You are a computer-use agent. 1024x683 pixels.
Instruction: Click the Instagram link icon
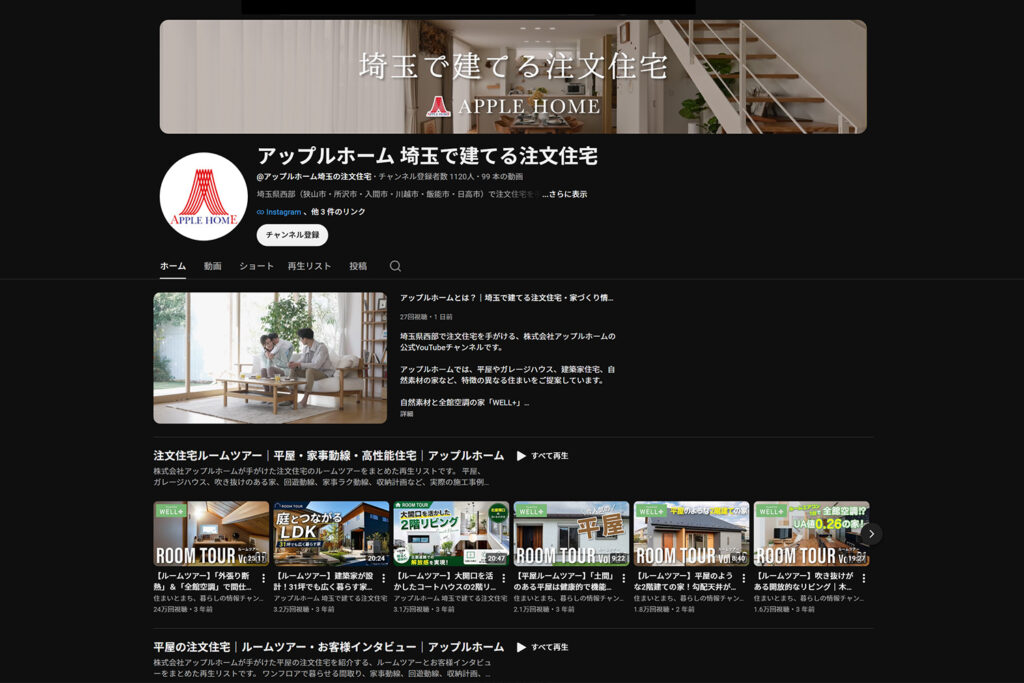[x=261, y=212]
